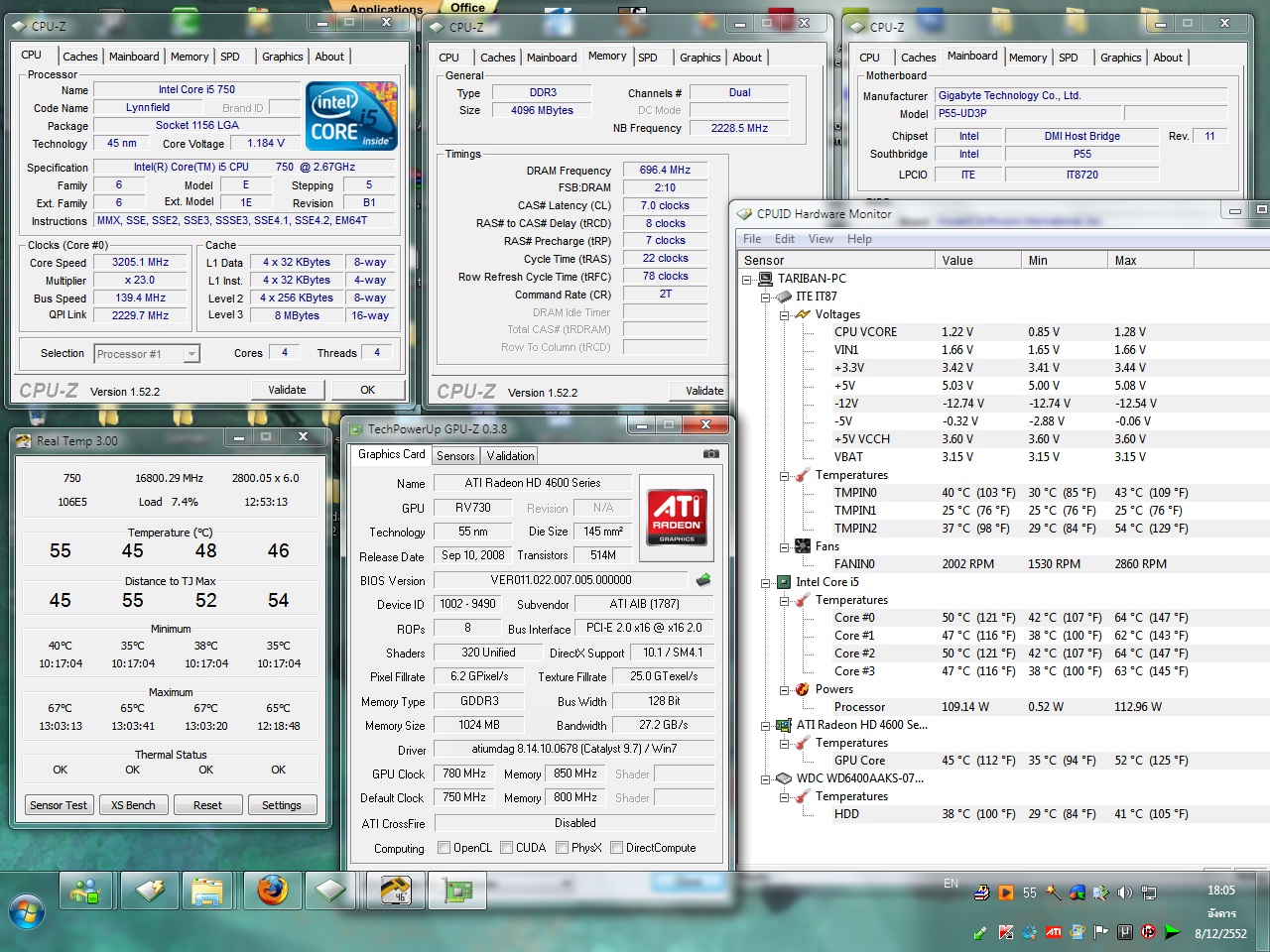Click the taskbar chip icon with lightning bolt

[150, 892]
